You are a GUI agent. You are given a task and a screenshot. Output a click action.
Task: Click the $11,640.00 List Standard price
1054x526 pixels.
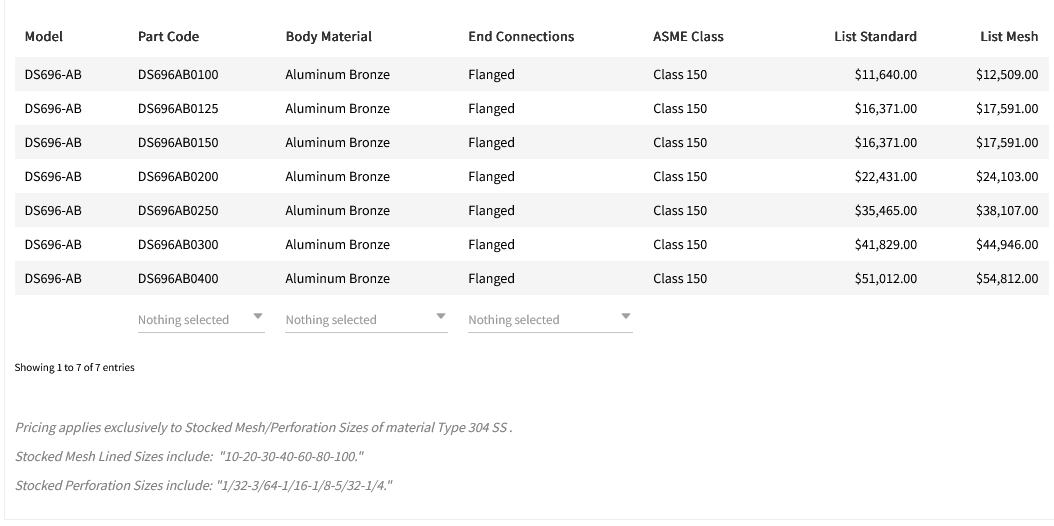tap(885, 75)
